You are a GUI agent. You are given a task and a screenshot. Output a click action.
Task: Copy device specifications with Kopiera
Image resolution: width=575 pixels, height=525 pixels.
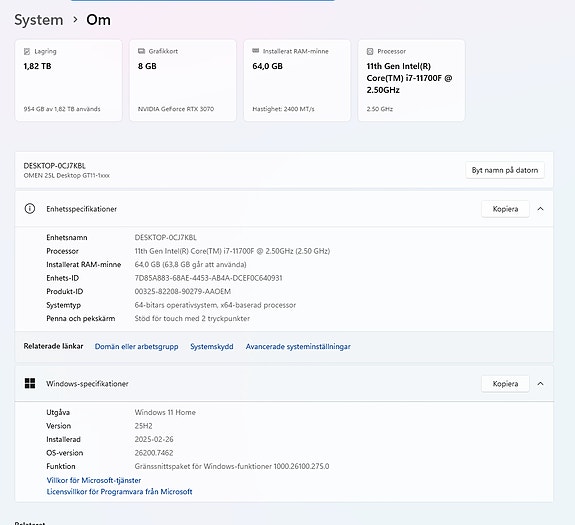click(505, 209)
